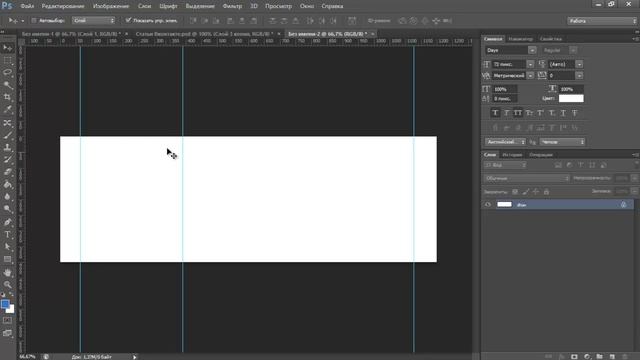The image size is (640, 360).
Task: Click the text color swatch in Символ panel
Action: [571, 98]
